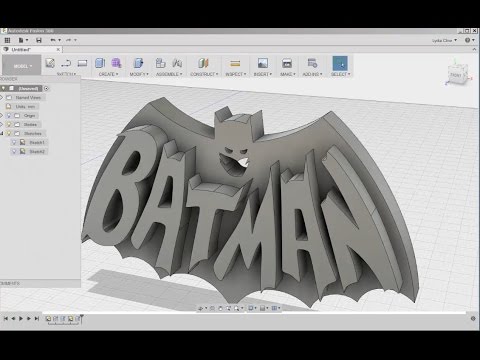Open the Help question mark icon
Viewport: 480px width, 360px height.
[468, 40]
